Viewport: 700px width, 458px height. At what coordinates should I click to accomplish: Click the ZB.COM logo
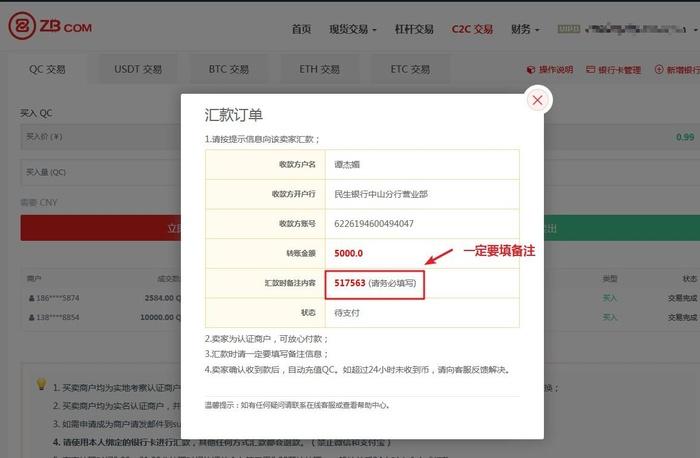coord(50,28)
